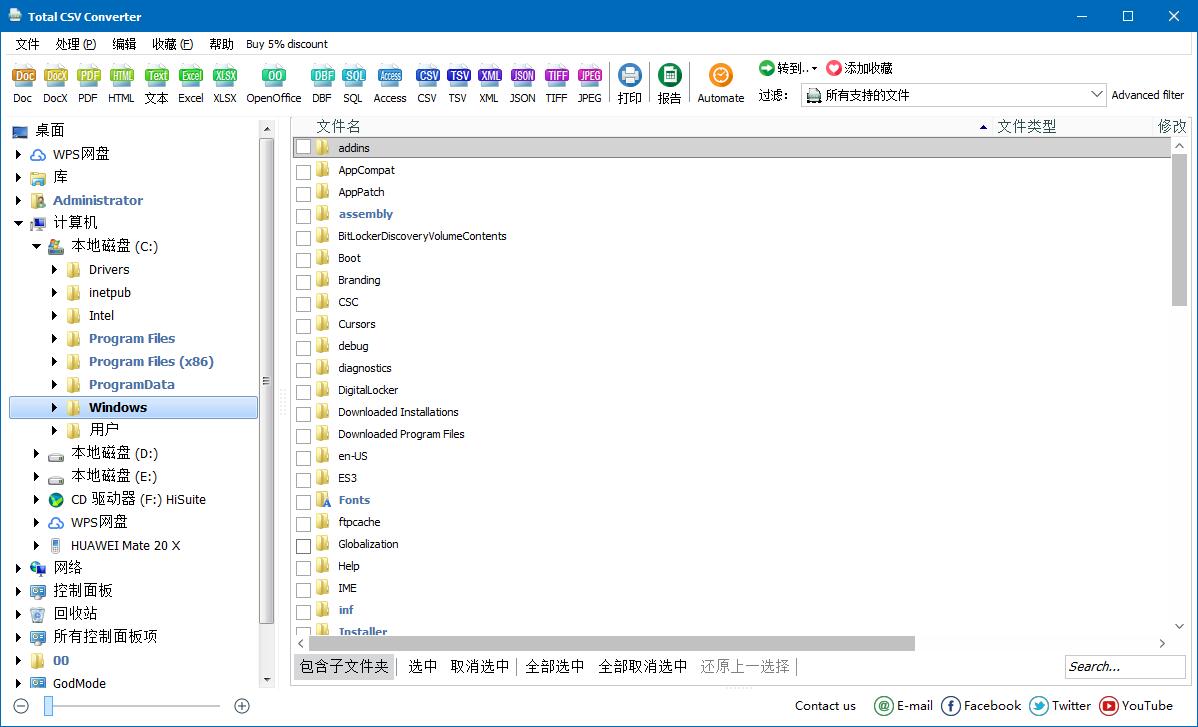The width and height of the screenshot is (1198, 727).
Task: Tick the AppCompat folder checkbox
Action: (303, 172)
